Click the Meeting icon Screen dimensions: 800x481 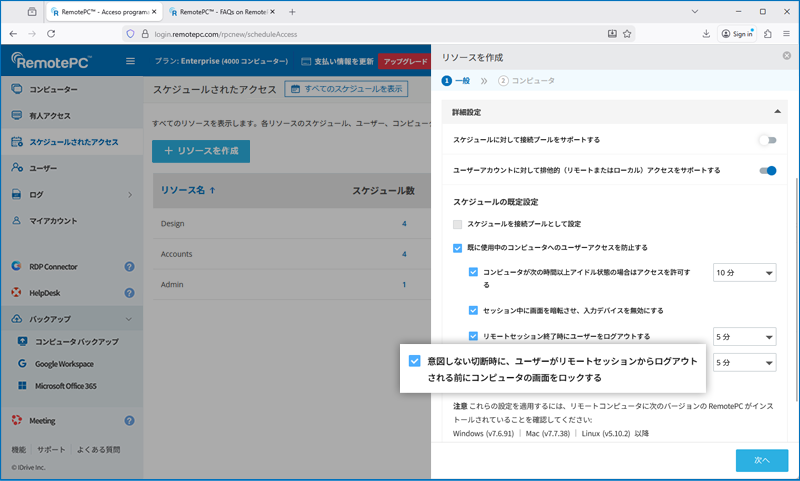pos(16,420)
